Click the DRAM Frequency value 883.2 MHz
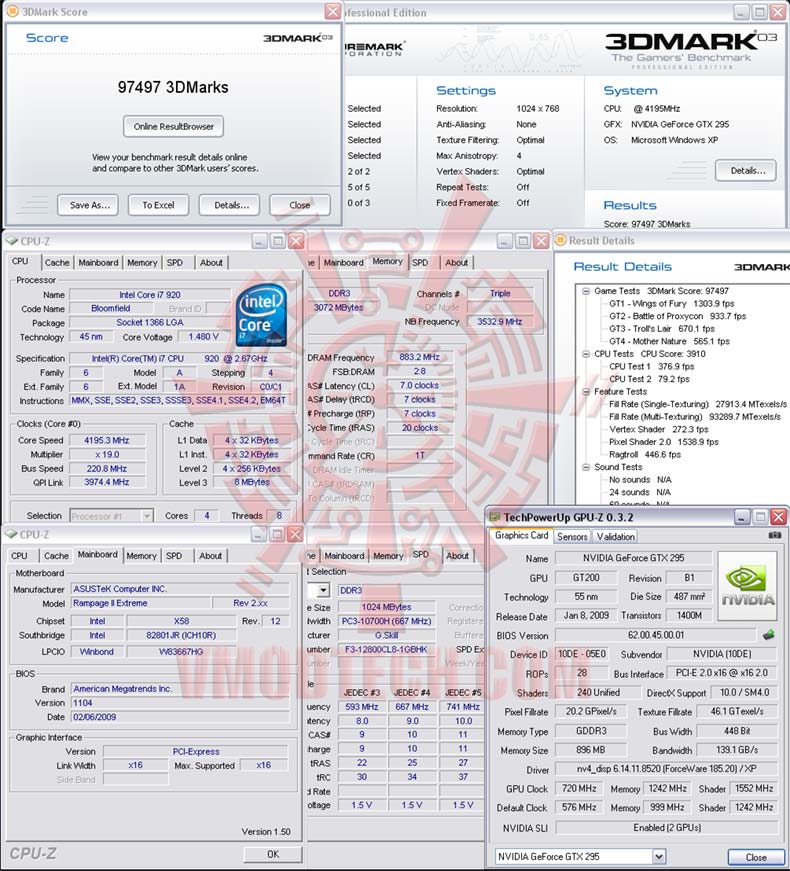The height and width of the screenshot is (871, 790). 420,358
